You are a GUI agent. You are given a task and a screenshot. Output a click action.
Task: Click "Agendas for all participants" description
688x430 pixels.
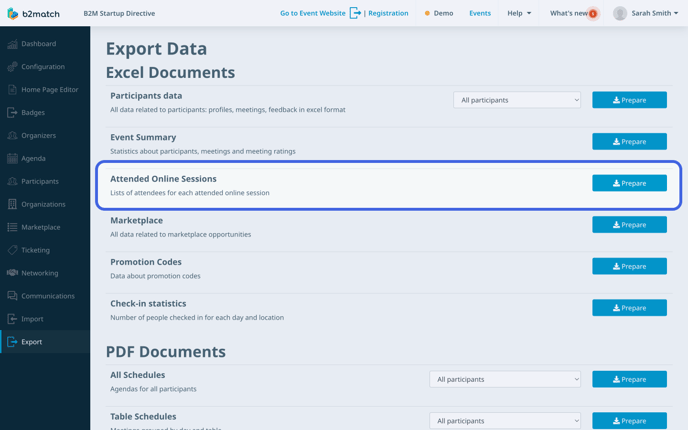pos(153,389)
